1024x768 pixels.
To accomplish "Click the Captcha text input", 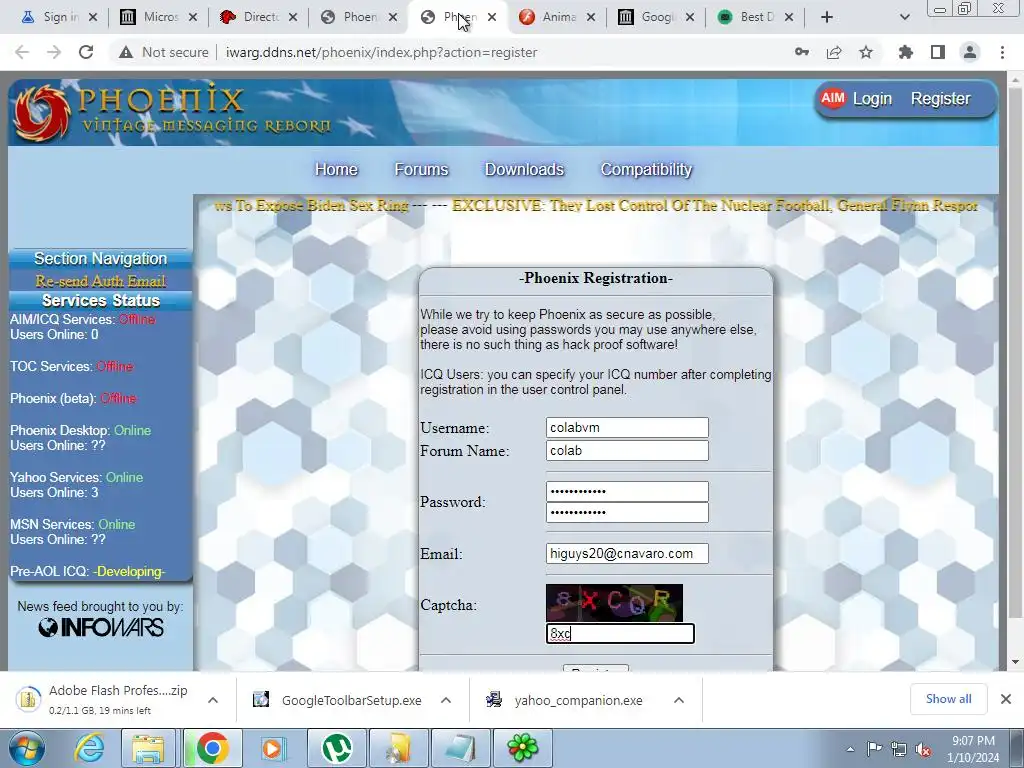I will point(620,633).
